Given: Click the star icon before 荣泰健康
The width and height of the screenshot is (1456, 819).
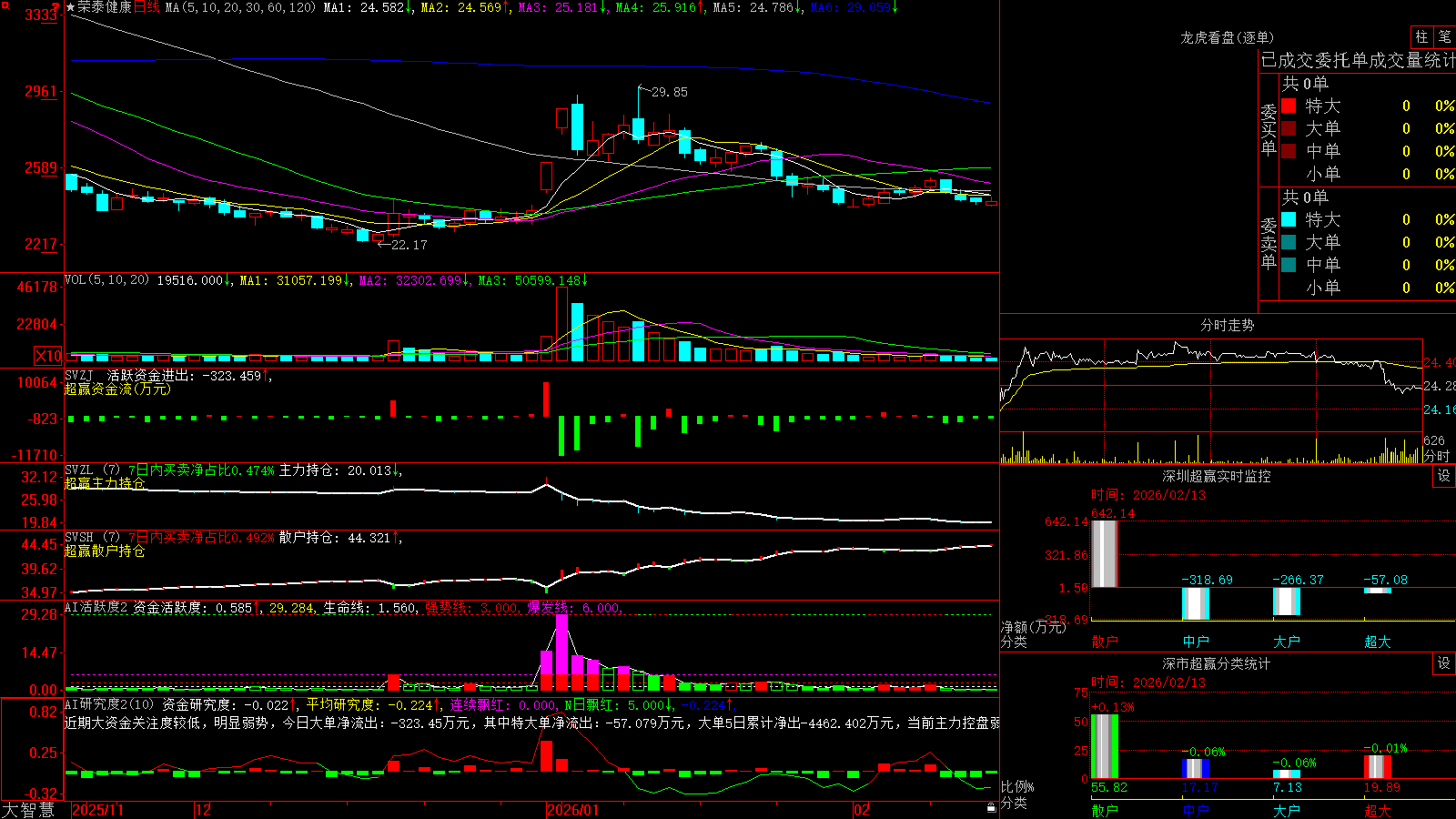Looking at the screenshot, I should click(70, 7).
